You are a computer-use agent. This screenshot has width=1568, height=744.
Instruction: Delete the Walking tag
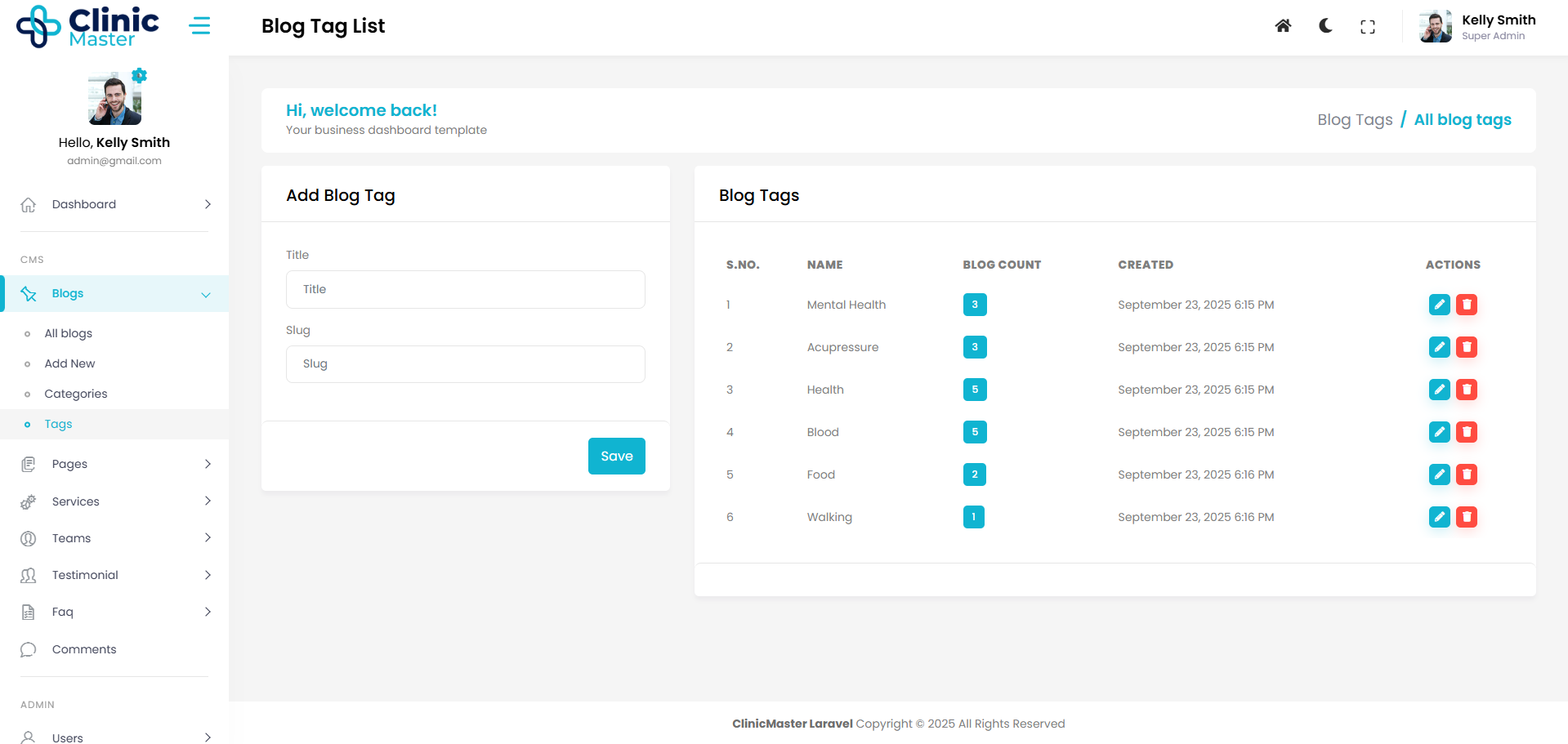click(x=1467, y=517)
